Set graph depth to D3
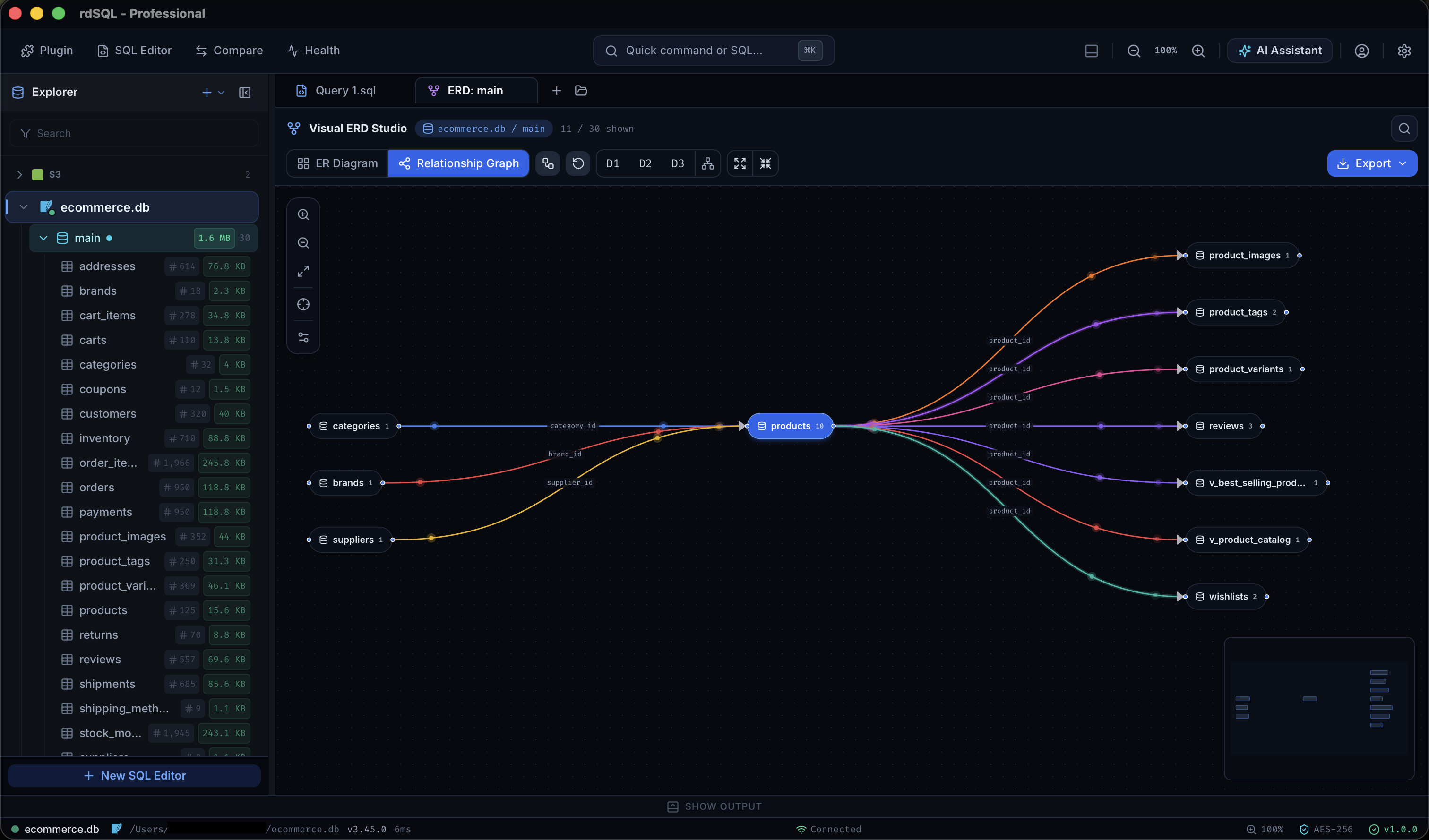1429x840 pixels. [677, 163]
